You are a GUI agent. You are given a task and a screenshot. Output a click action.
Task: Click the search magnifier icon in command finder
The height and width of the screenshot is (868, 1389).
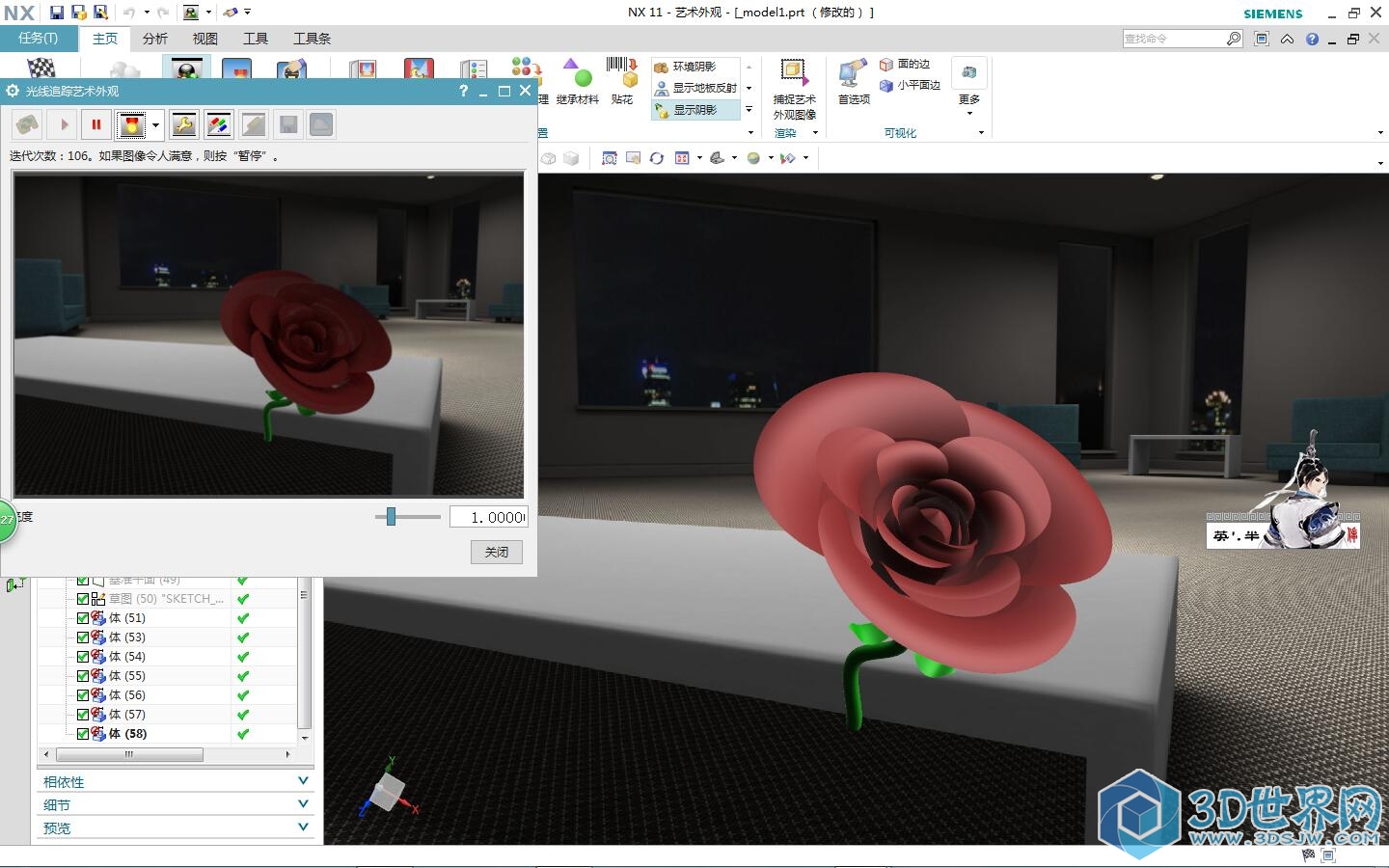coord(1234,39)
